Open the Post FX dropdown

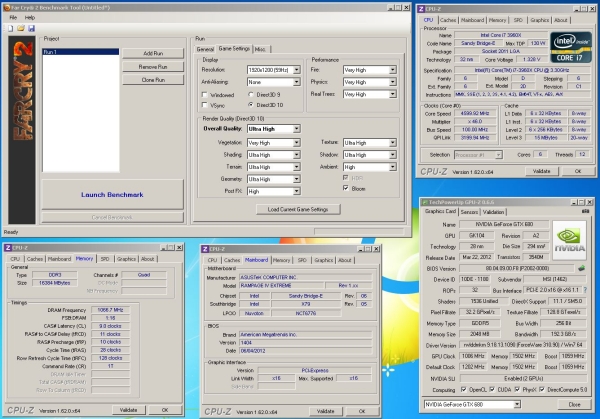[x=297, y=191]
